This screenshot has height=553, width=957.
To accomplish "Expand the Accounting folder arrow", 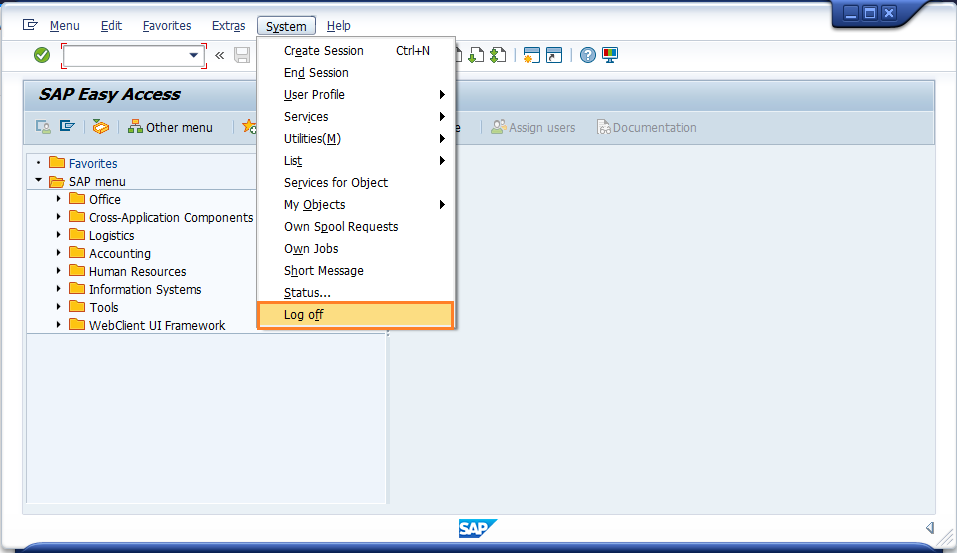I will [x=59, y=253].
